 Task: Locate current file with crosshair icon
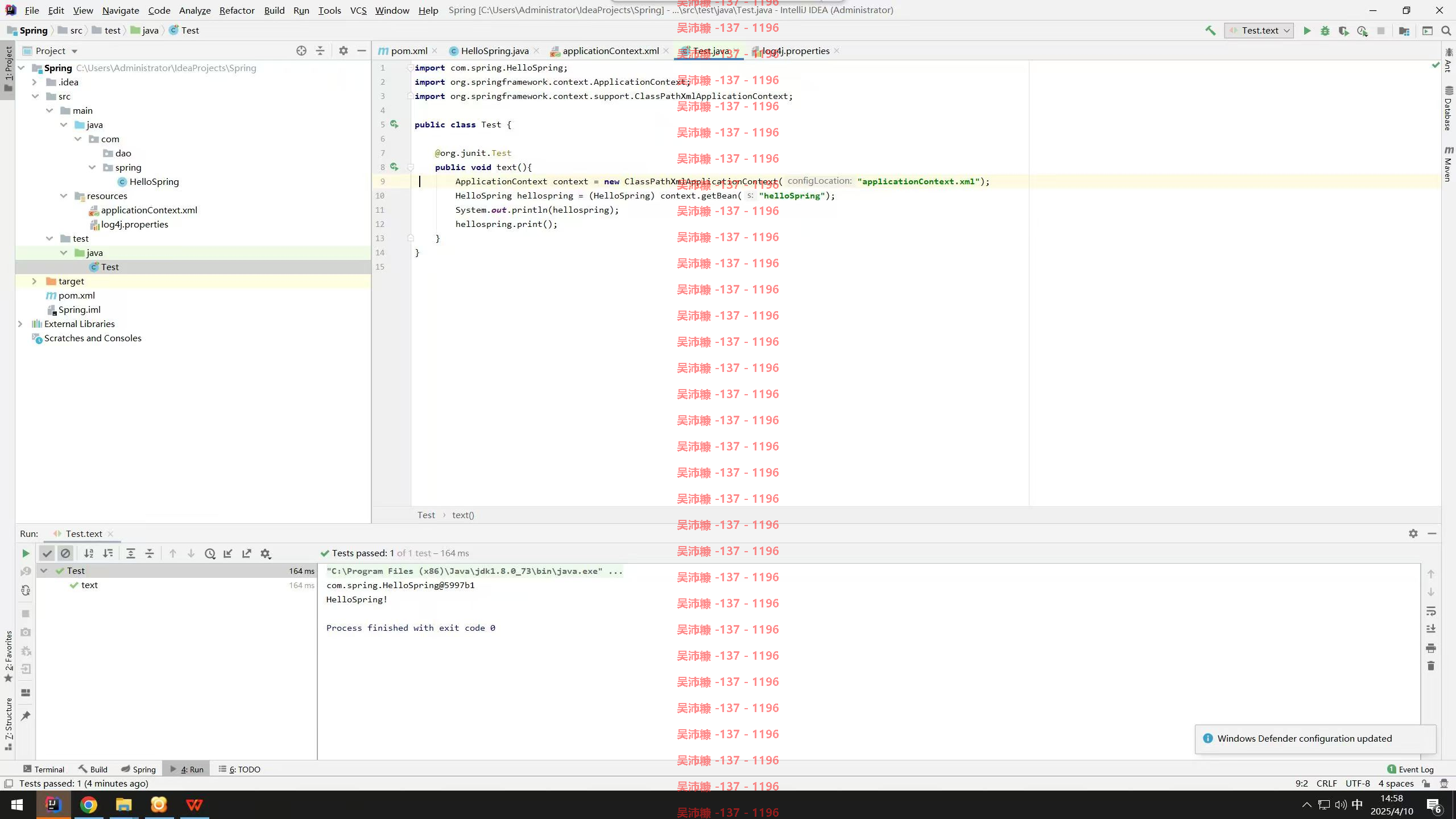(x=301, y=51)
